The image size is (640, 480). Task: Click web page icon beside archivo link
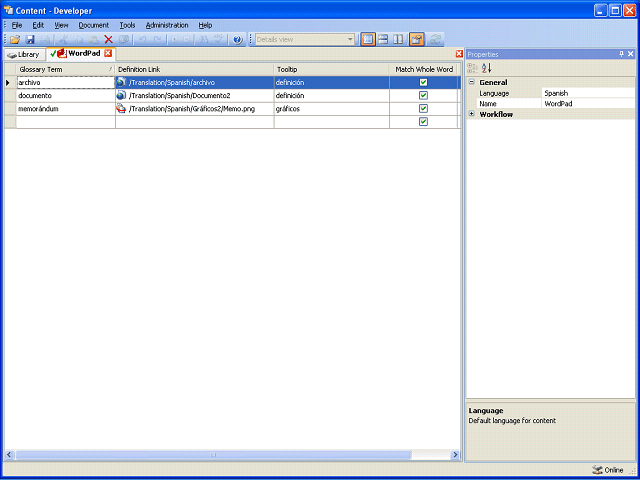(121, 82)
